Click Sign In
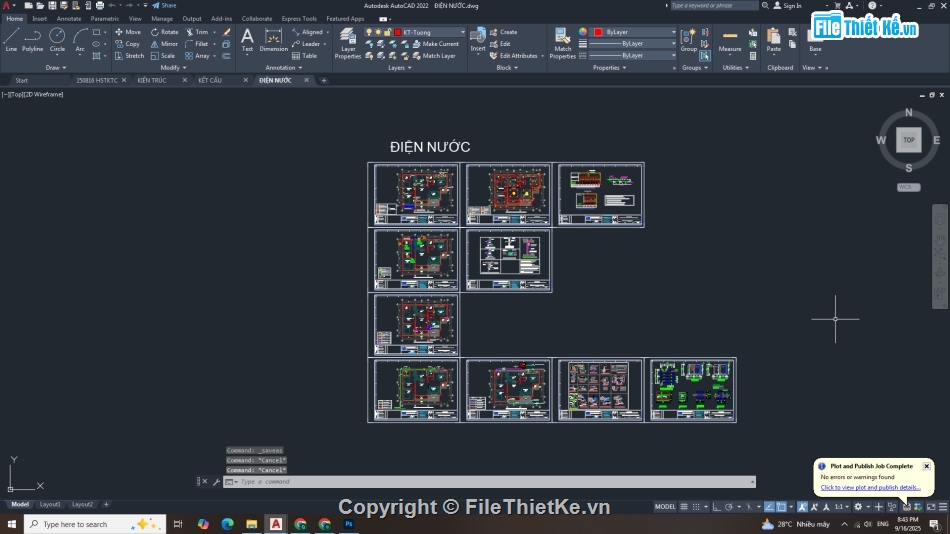The width and height of the screenshot is (950, 534). (x=788, y=5)
